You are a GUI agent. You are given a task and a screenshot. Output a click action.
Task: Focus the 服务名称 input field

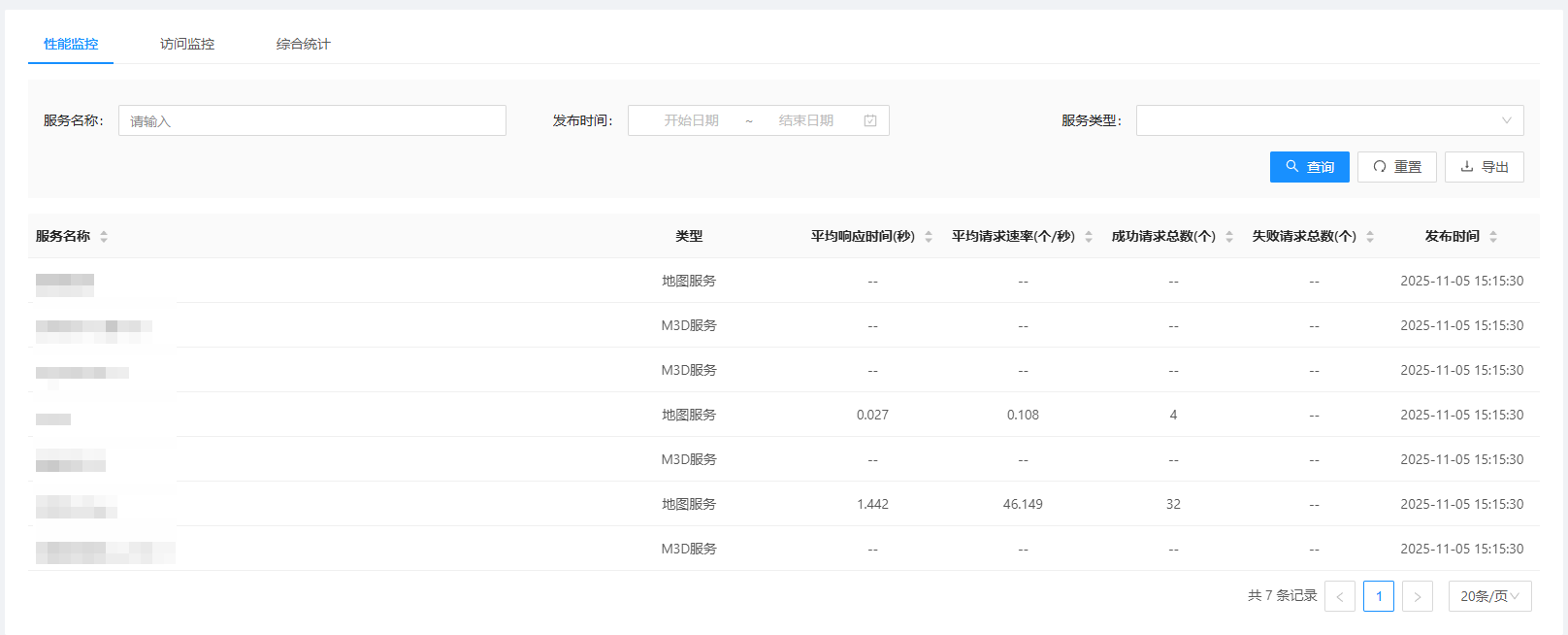click(x=311, y=120)
